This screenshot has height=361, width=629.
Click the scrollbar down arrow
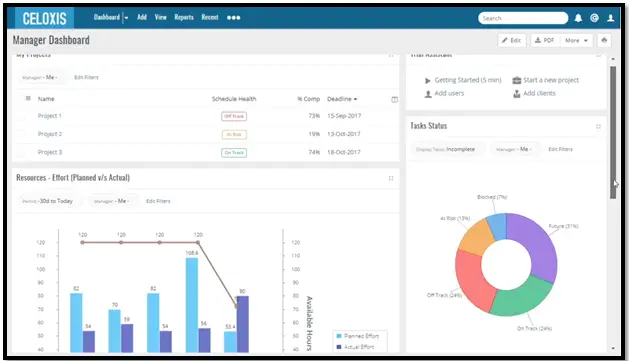(613, 349)
